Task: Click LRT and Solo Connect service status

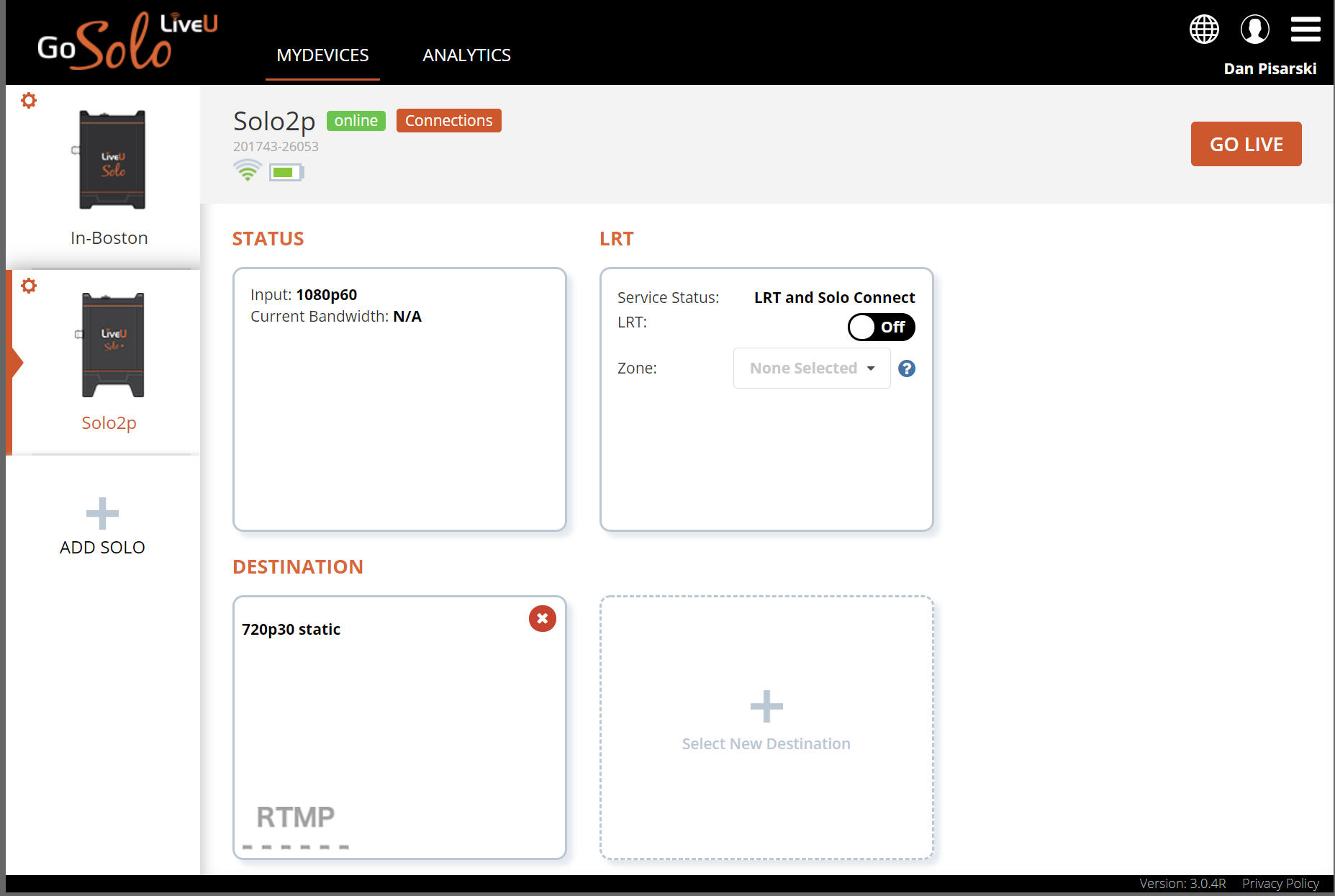Action: (835, 298)
